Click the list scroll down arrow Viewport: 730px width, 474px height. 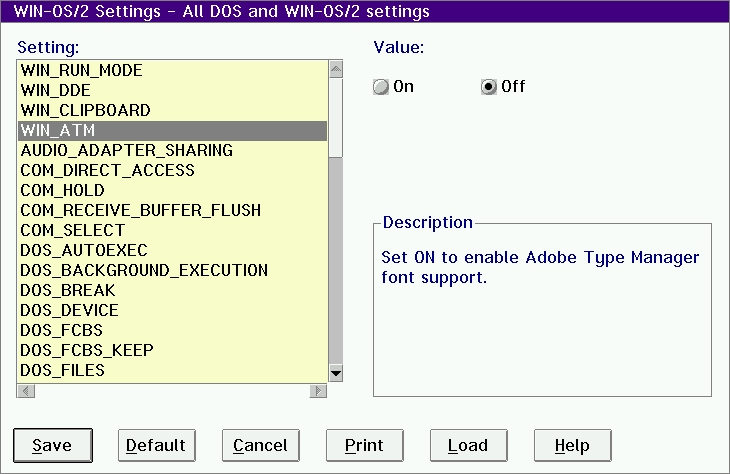click(x=336, y=373)
